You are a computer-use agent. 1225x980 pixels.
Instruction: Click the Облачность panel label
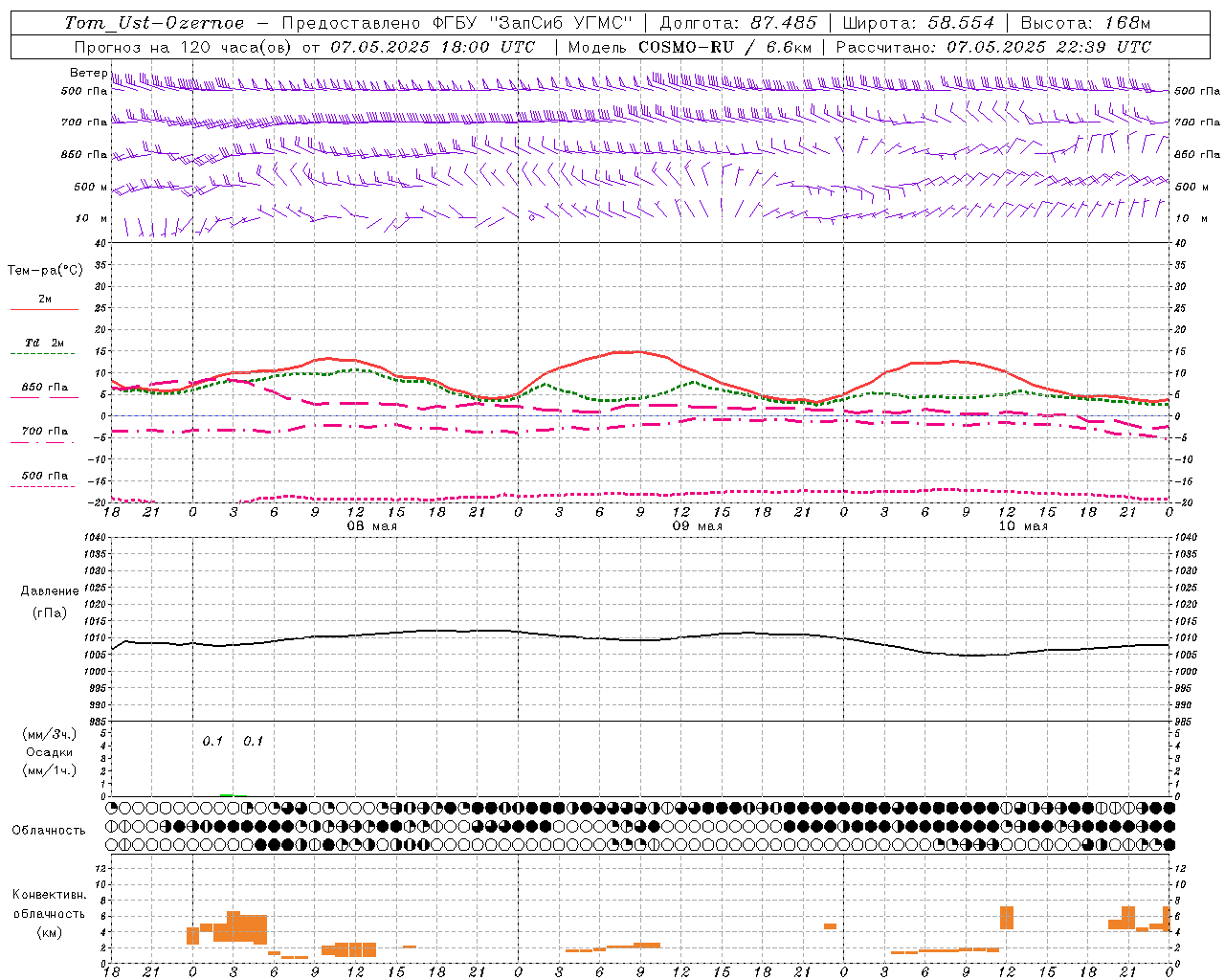(x=49, y=831)
